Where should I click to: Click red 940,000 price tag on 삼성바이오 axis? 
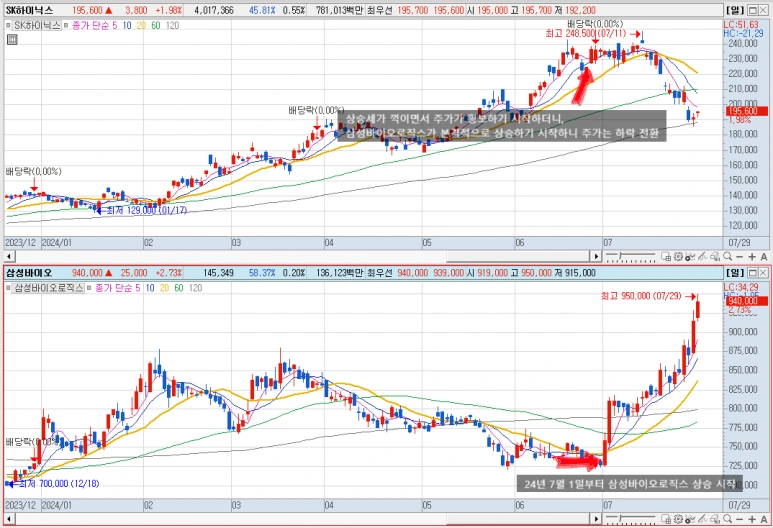click(747, 301)
